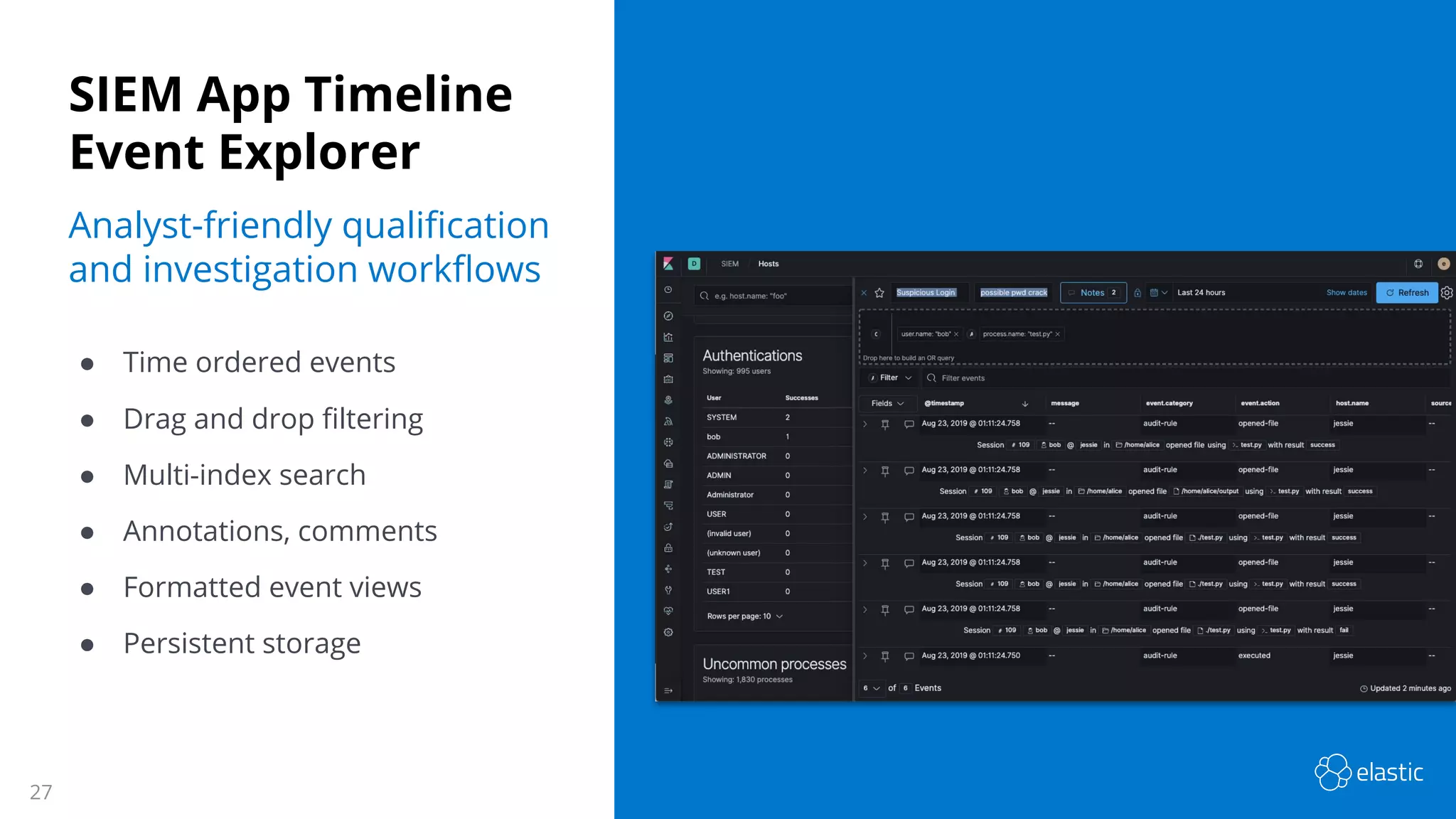Remove the user.name "bob" filter
1456x819 pixels.
click(956, 334)
